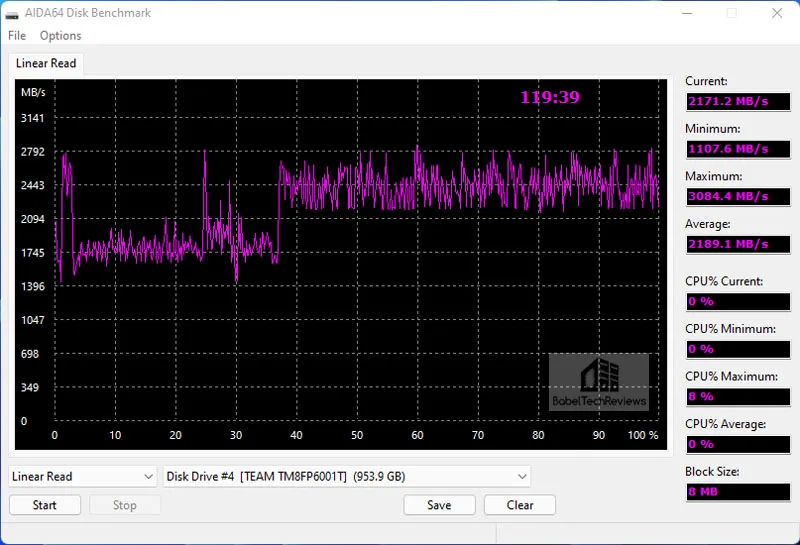The width and height of the screenshot is (800, 545).
Task: Click the CPU% Minimum 0 % value
Action: (x=738, y=349)
